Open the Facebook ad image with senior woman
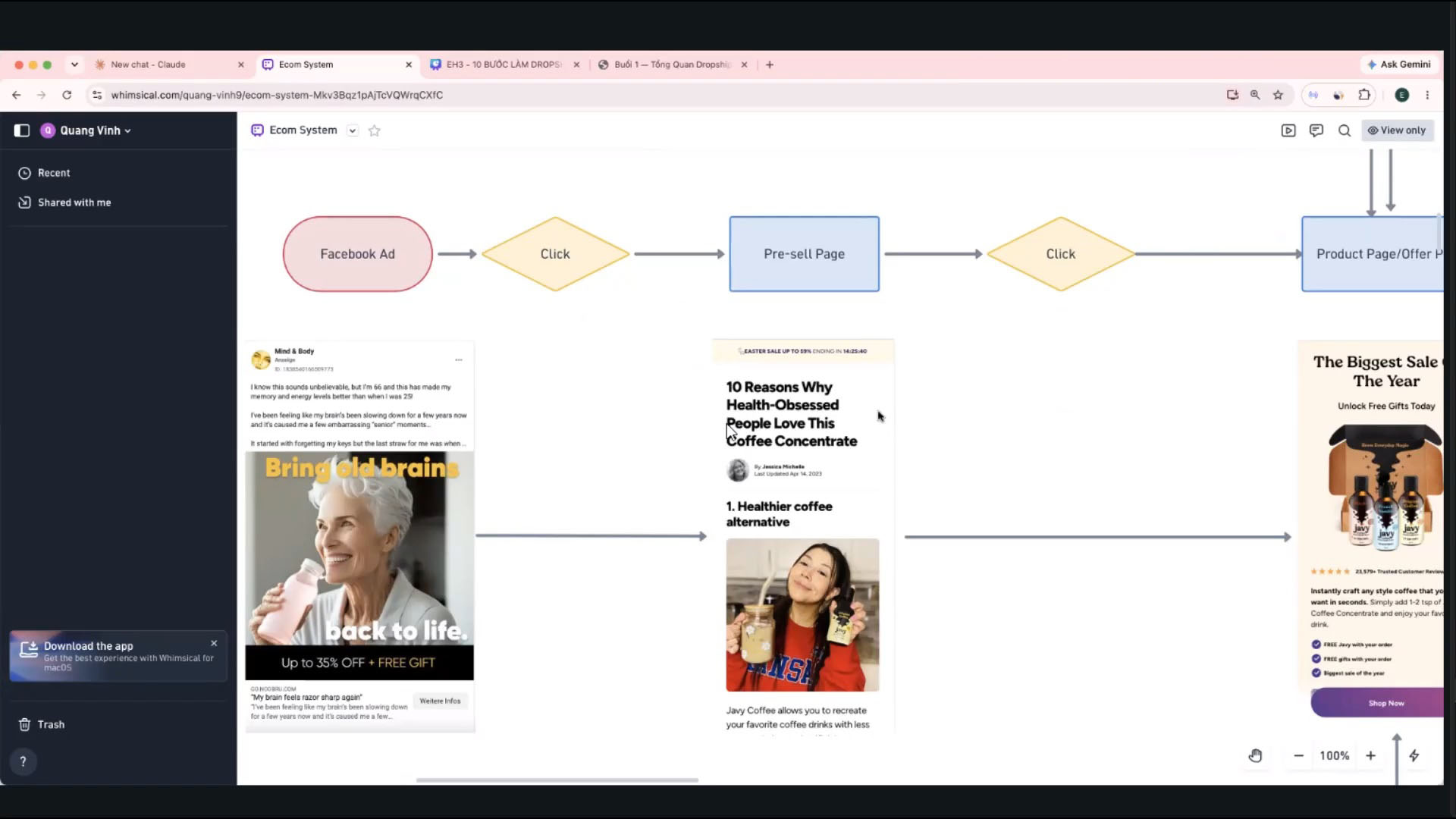This screenshot has width=1456, height=819. pyautogui.click(x=359, y=566)
